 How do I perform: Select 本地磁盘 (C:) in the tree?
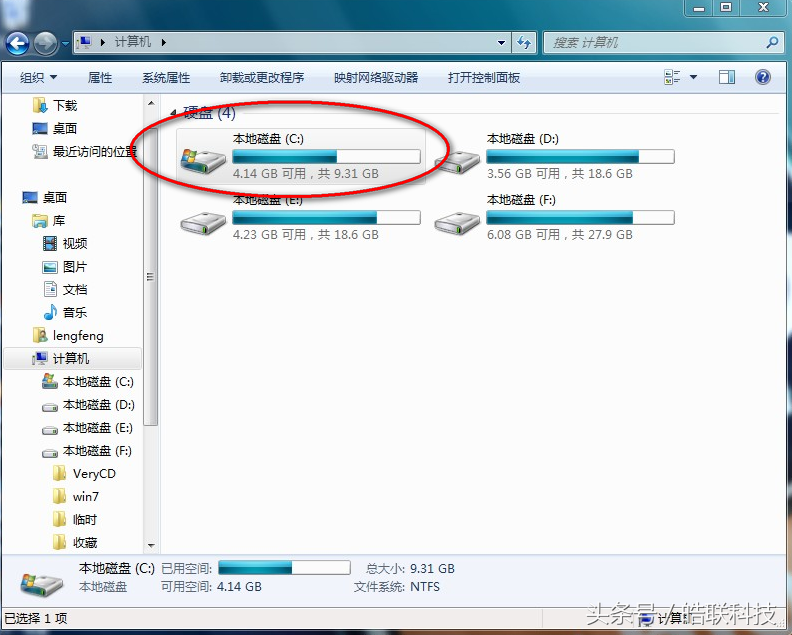coord(88,382)
